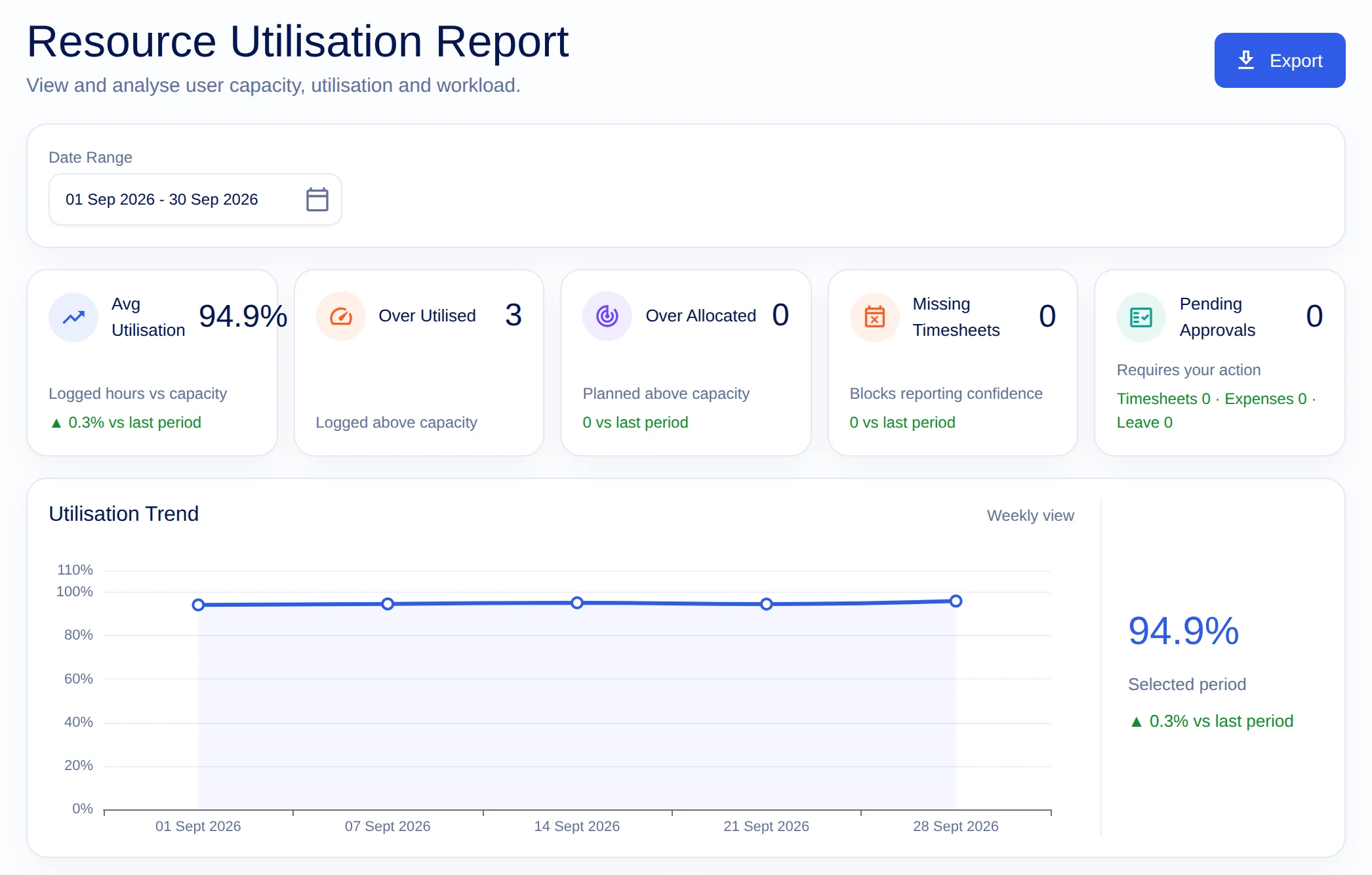Viewport: 1372px width, 875px height.
Task: Click the '14 Sept 2026' axis label
Action: tap(577, 826)
